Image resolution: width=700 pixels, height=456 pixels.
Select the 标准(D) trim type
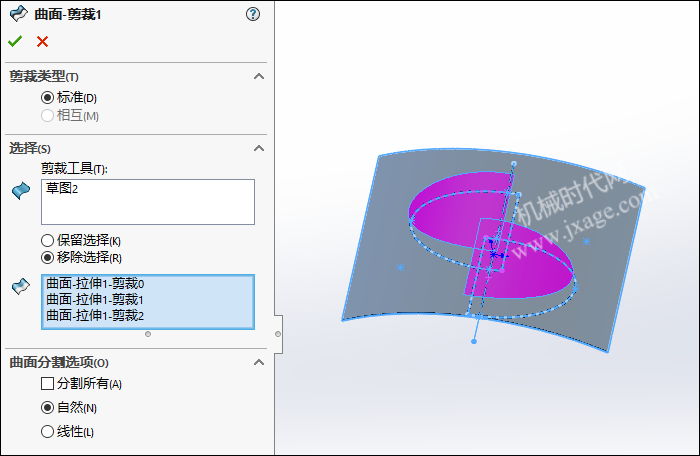pyautogui.click(x=47, y=97)
